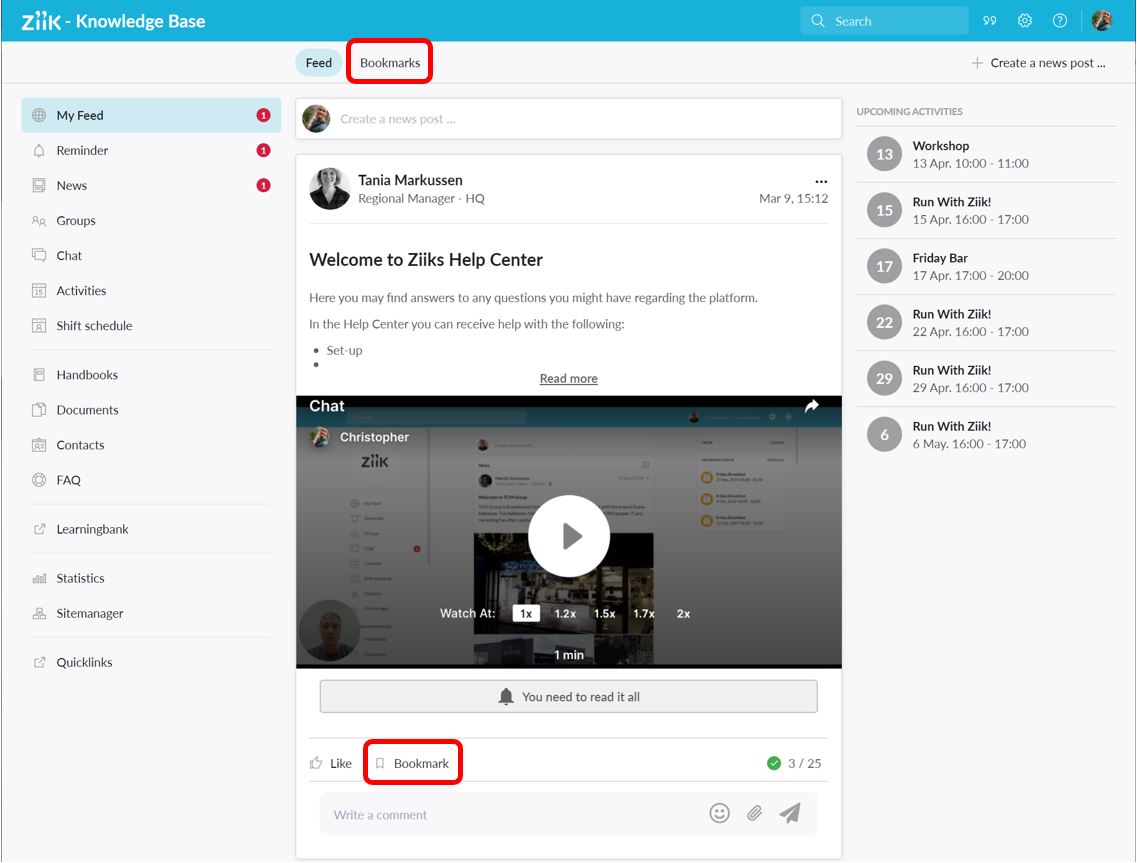Click the Create a news post input box

(x=568, y=119)
